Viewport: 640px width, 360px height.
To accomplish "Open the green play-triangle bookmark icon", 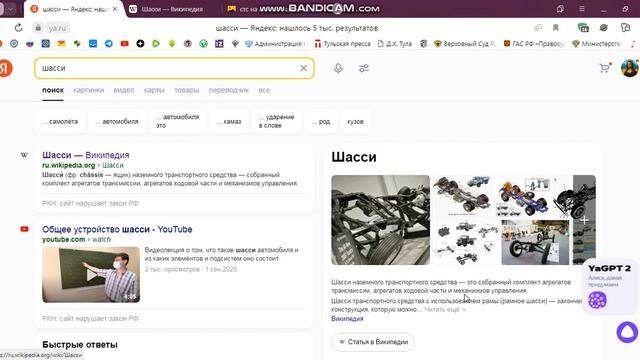I will [156, 43].
